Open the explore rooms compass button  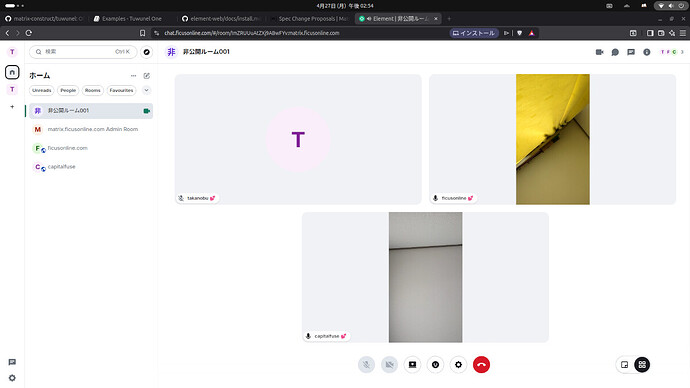147,52
